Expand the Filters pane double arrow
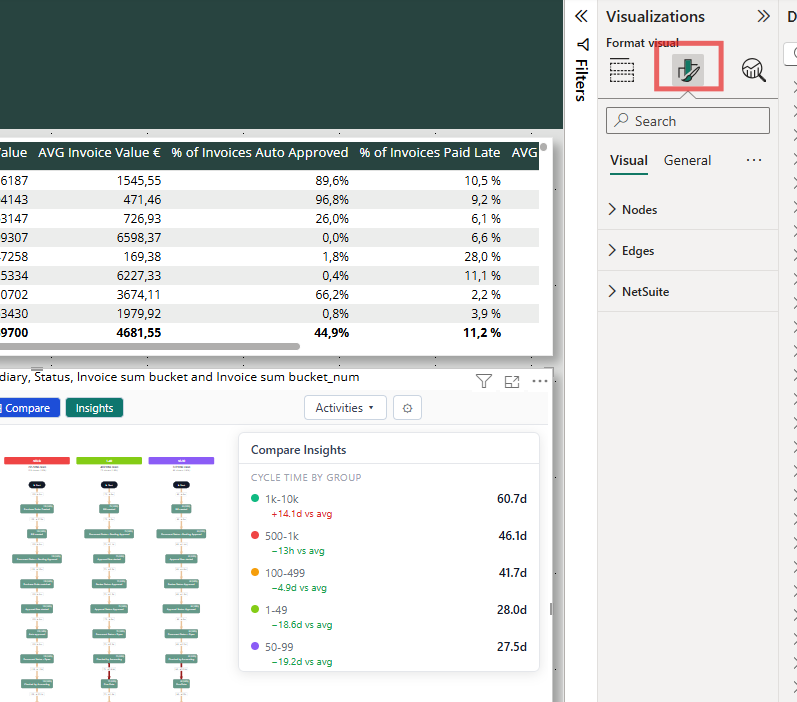Screen dimensions: 797x702 coord(581,16)
